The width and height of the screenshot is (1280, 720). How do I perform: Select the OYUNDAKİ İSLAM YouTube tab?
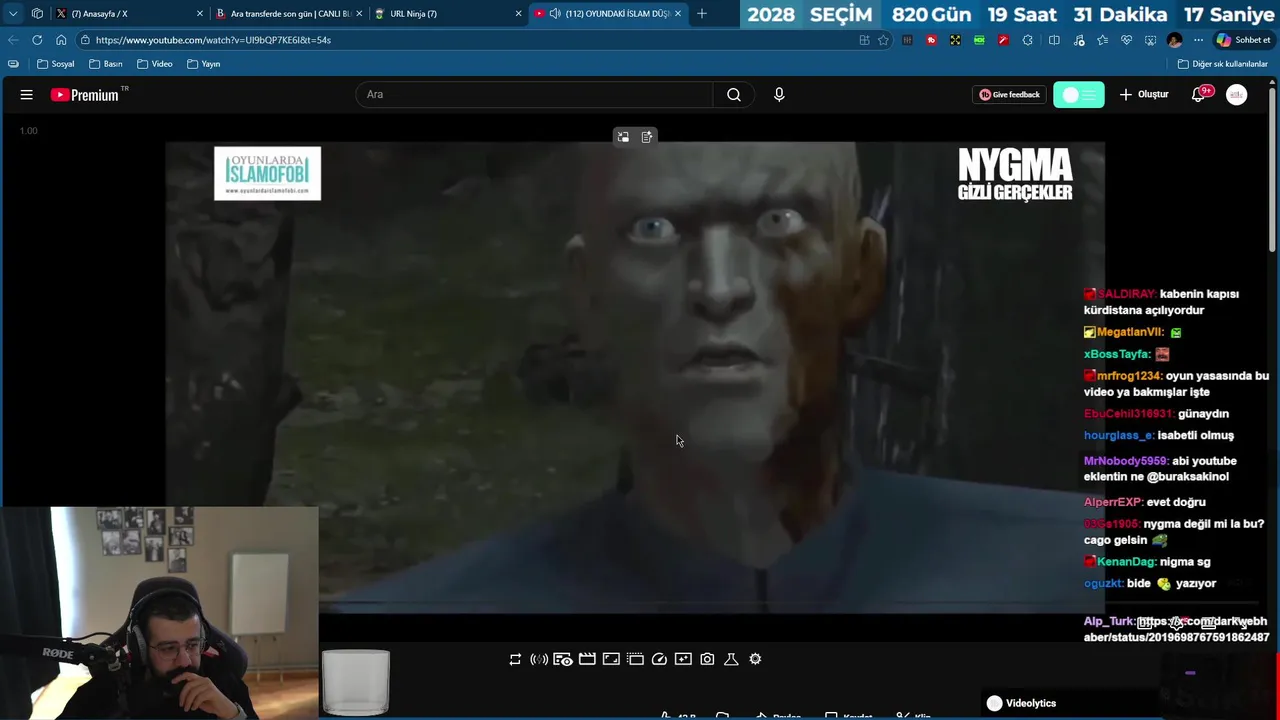pos(608,14)
